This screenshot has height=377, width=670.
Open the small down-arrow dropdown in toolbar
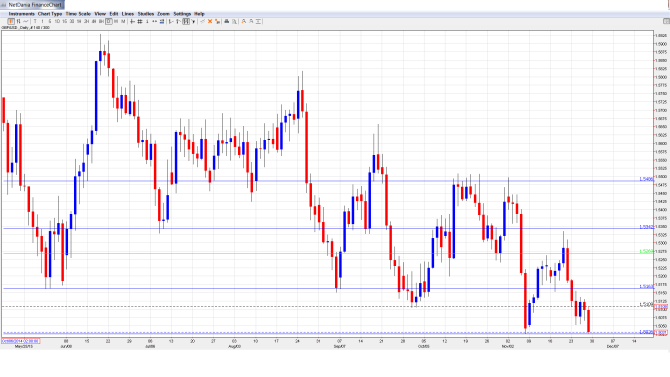pyautogui.click(x=194, y=21)
